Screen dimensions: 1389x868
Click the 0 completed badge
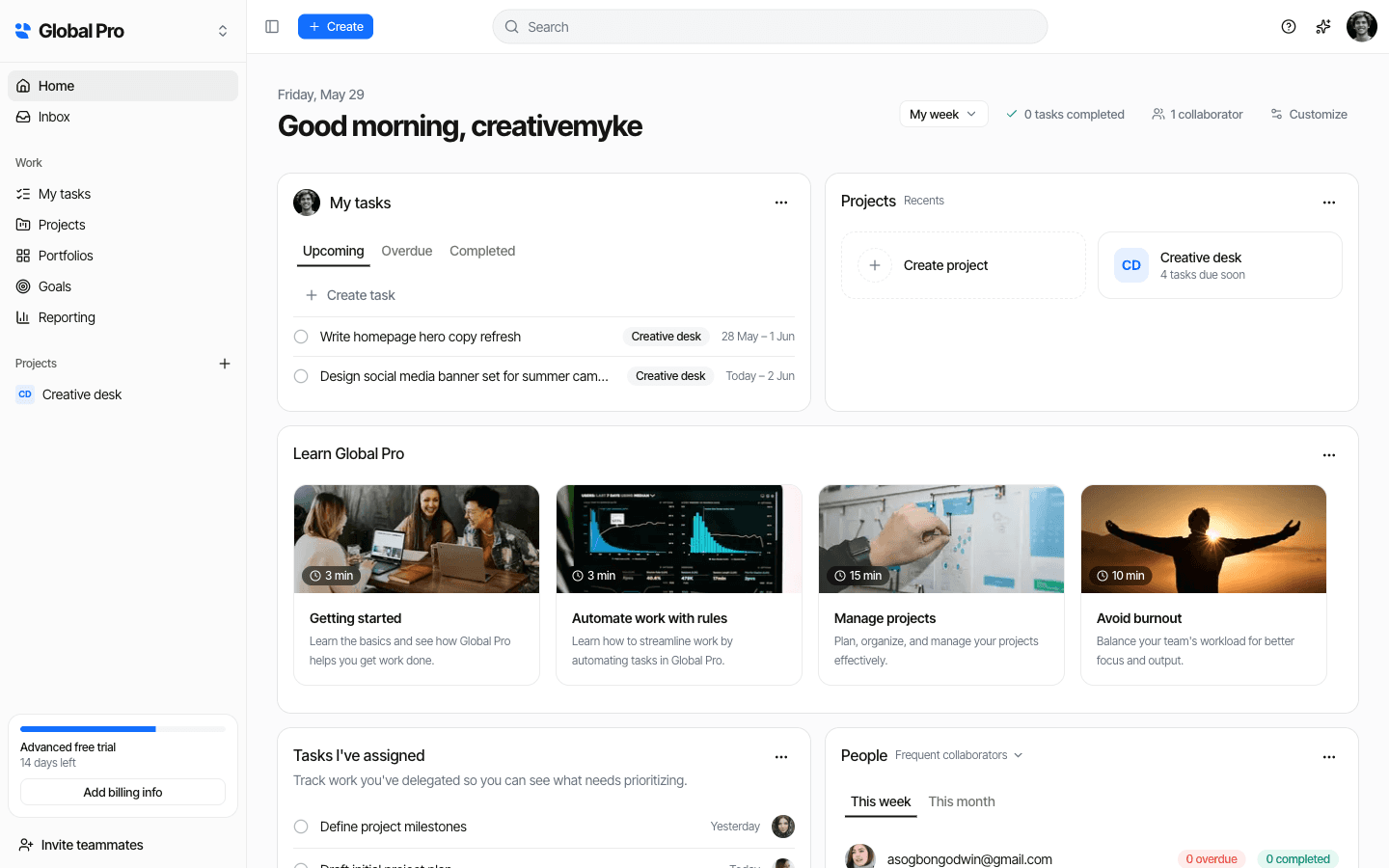point(1298,859)
